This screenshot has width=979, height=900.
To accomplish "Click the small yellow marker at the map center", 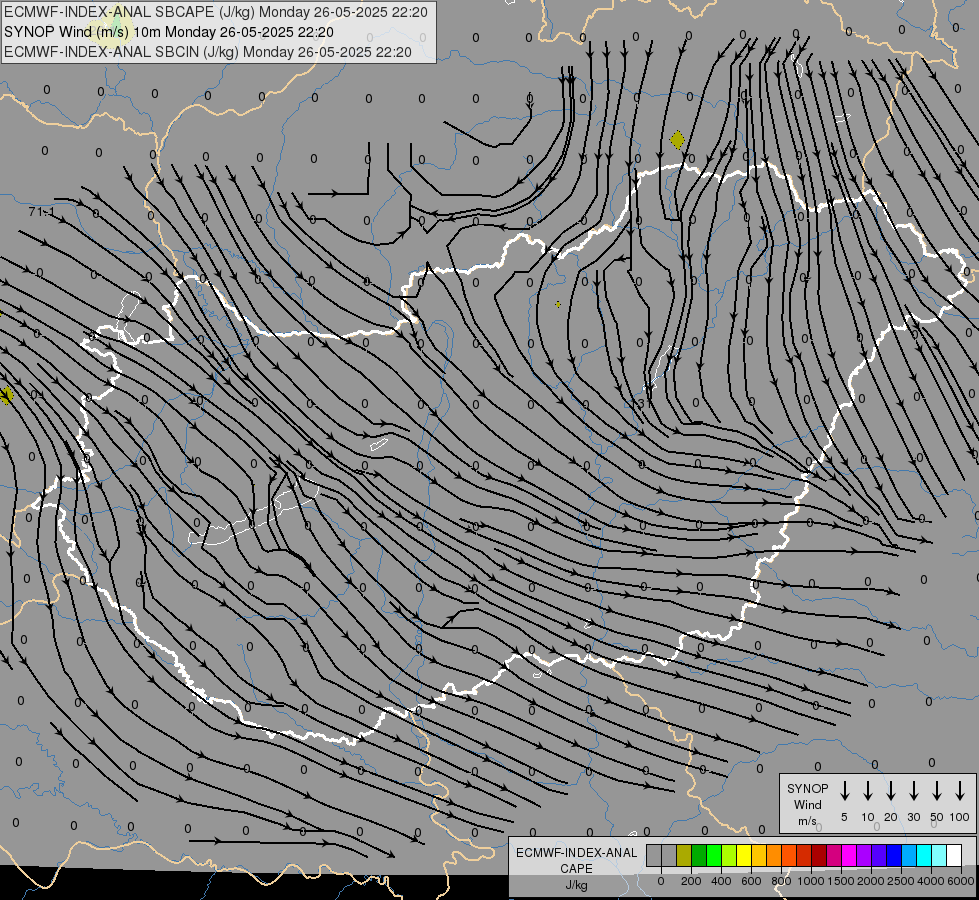I will click(x=558, y=304).
